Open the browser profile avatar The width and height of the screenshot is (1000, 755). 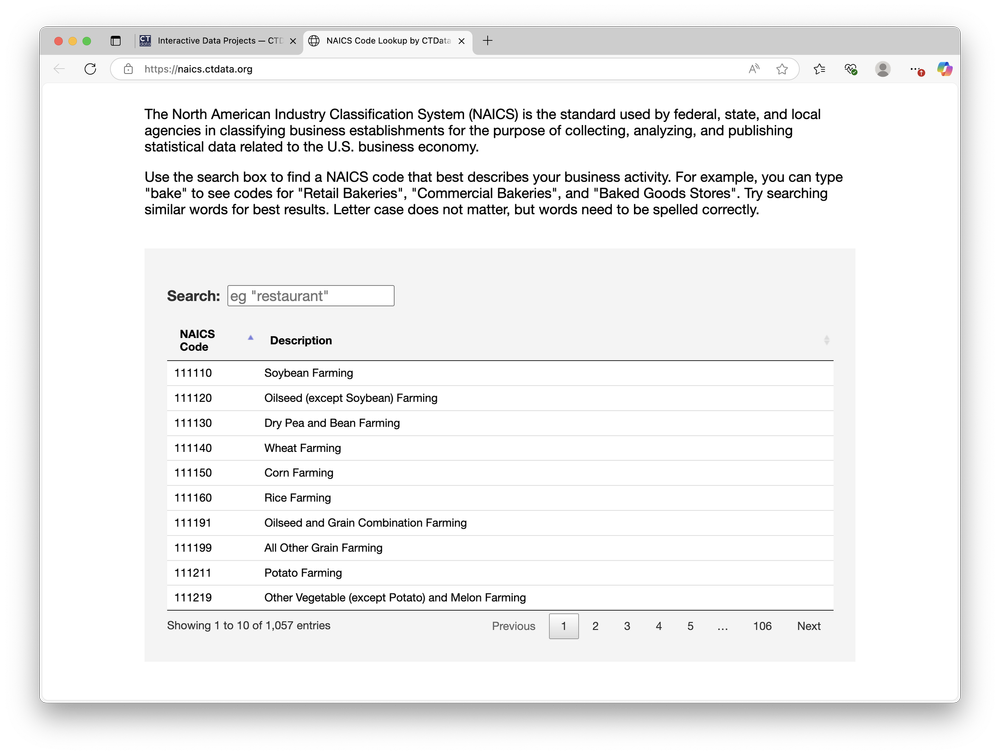(x=882, y=69)
